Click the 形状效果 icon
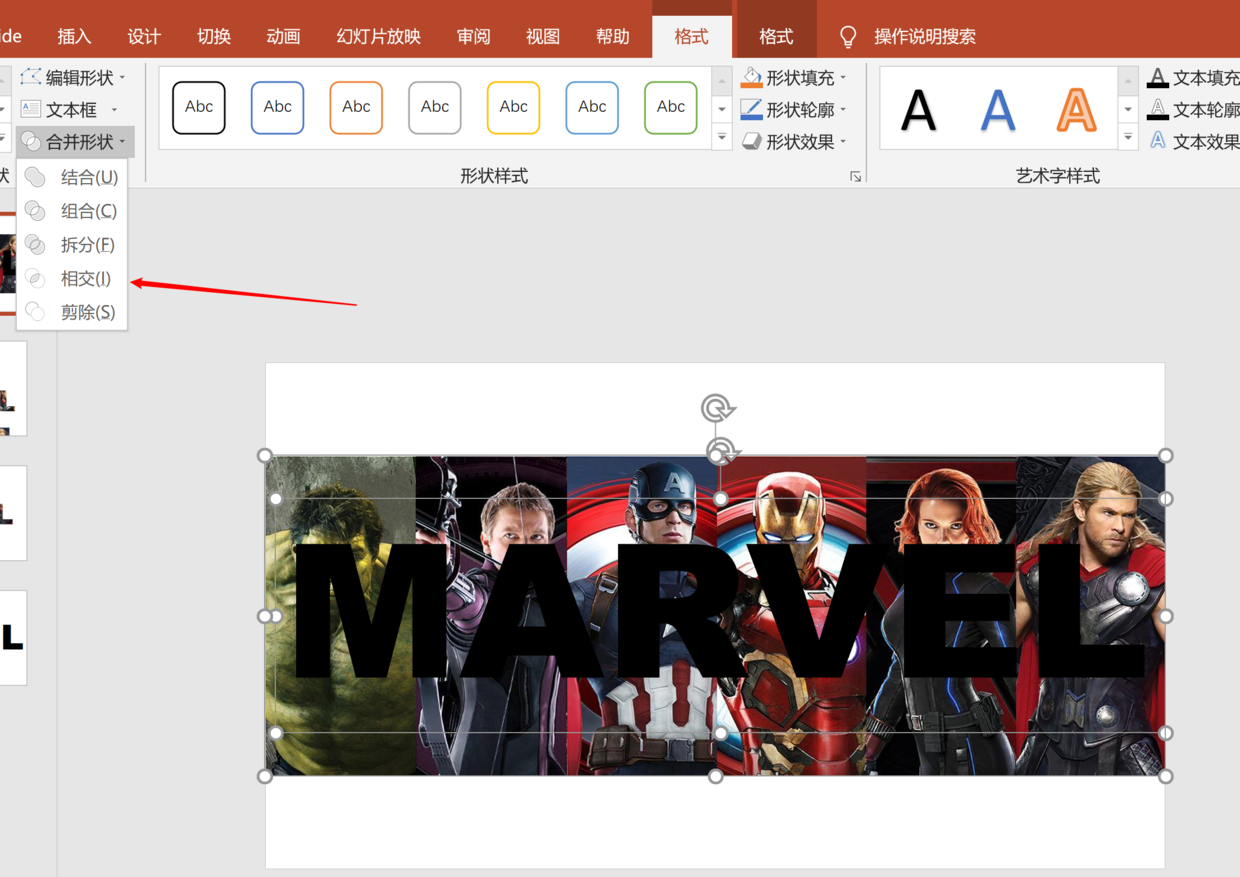 point(752,142)
